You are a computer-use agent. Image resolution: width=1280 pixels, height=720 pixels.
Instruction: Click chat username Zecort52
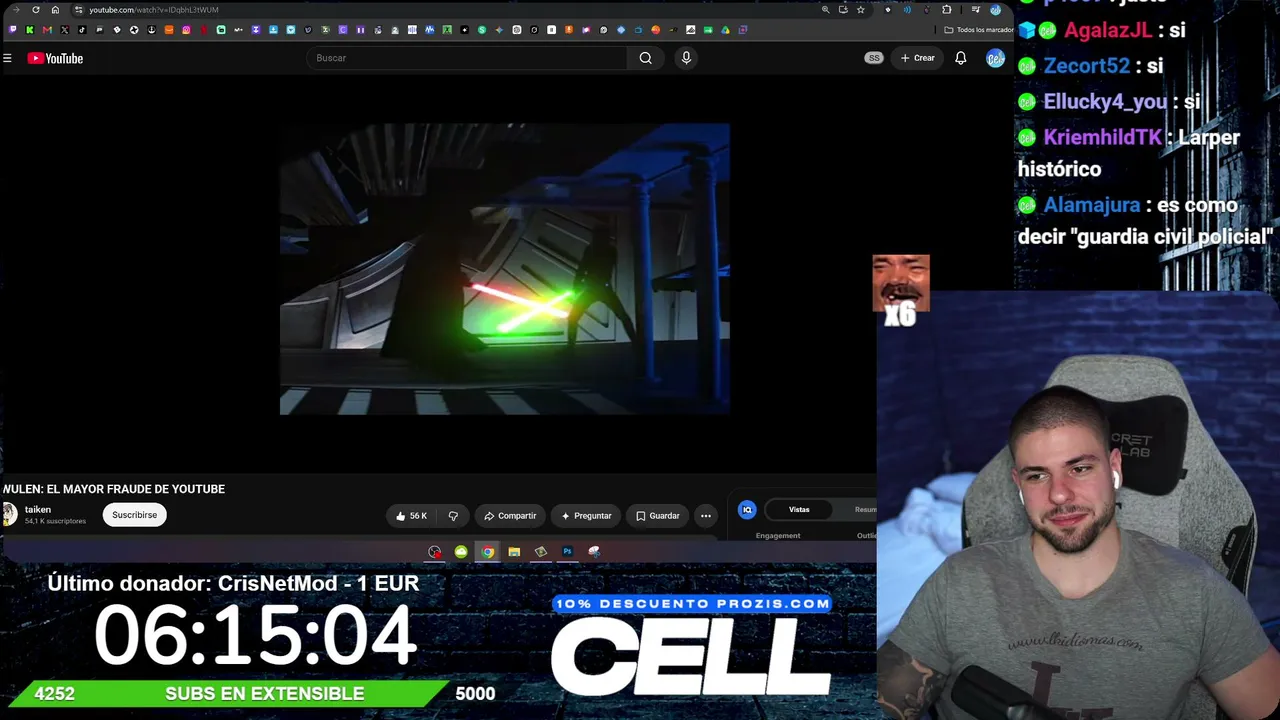click(x=1086, y=66)
